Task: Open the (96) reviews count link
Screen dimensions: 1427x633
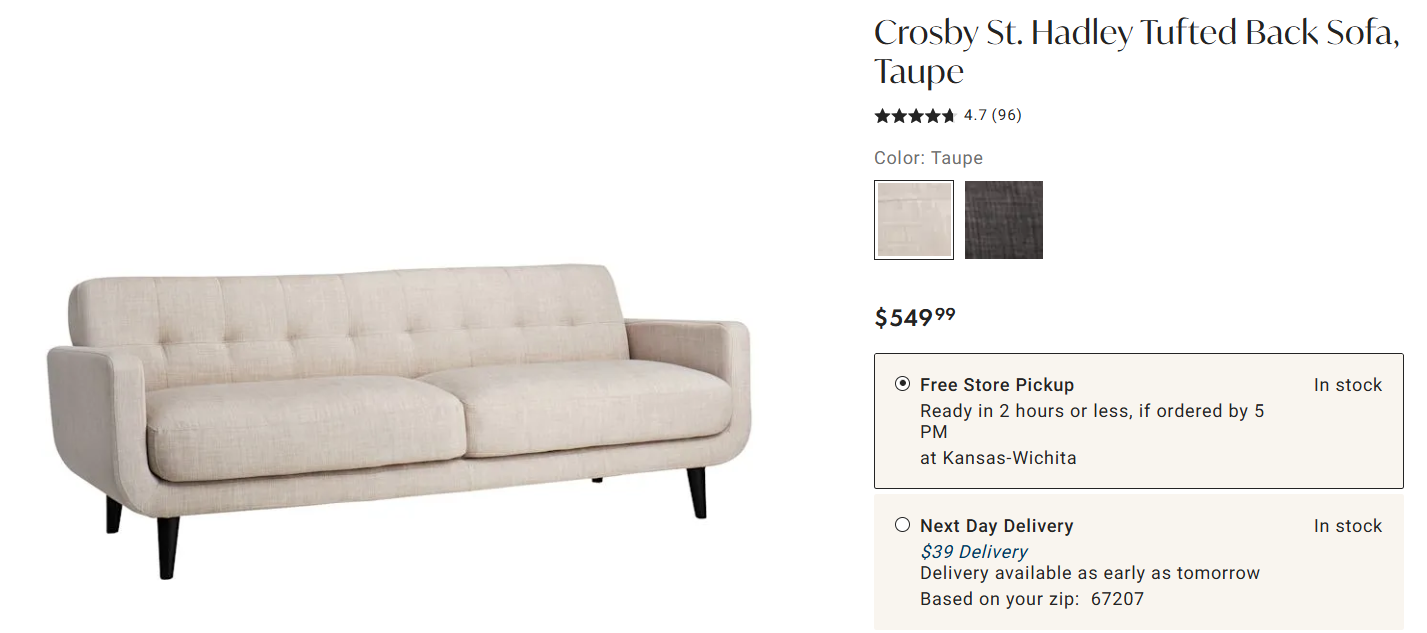Action: [1006, 115]
